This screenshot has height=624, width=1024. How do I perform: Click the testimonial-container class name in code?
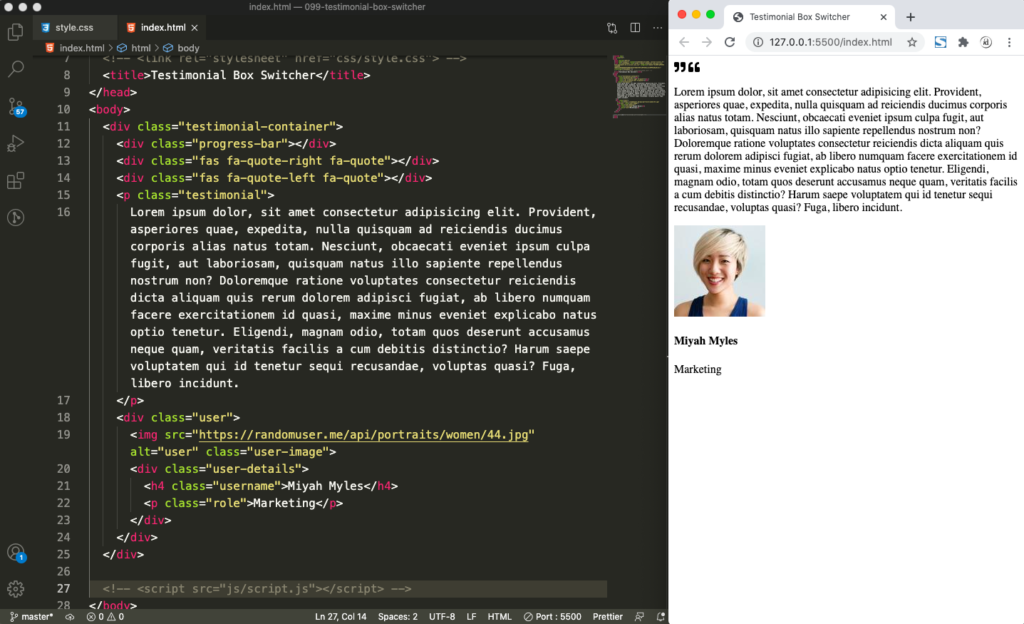coord(261,127)
